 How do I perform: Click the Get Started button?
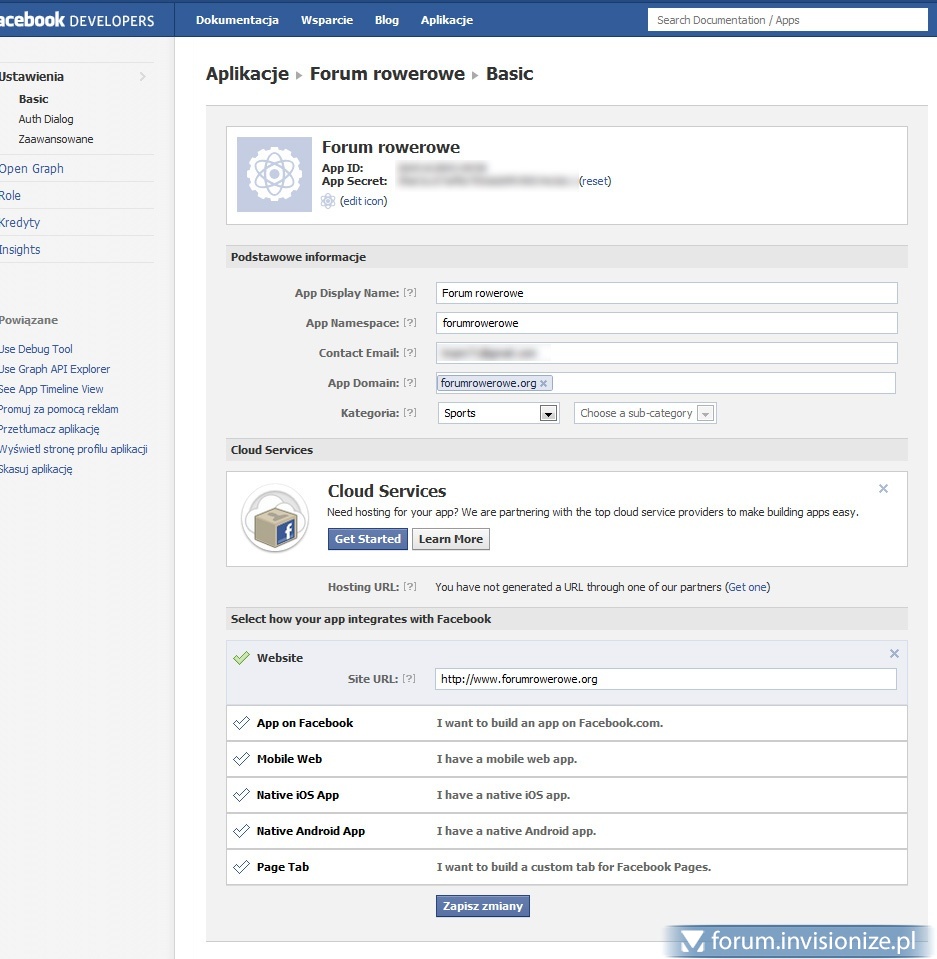[367, 539]
